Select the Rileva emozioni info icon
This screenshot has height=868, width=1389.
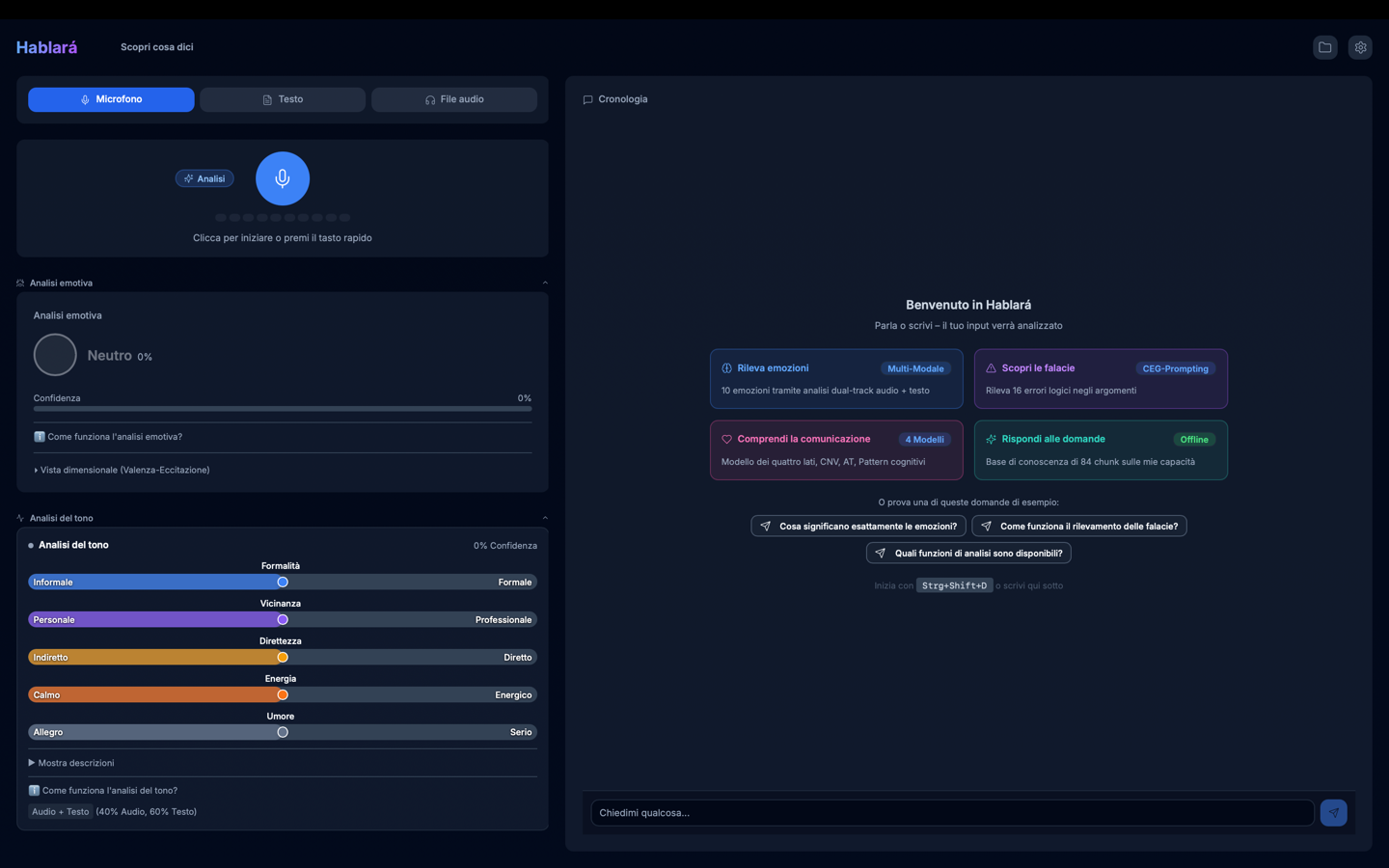725,367
